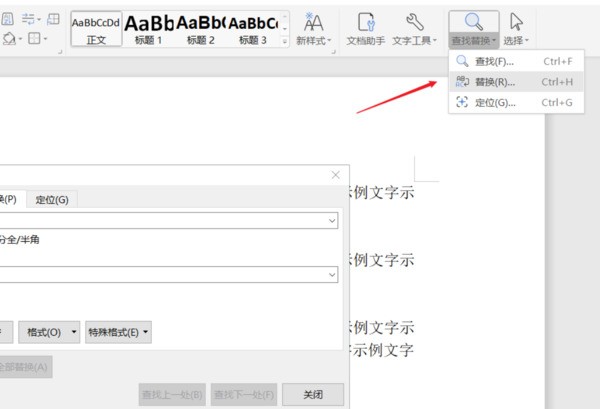This screenshot has width=600, height=409.
Task: Open the 新样式 dropdown arrow
Action: click(329, 40)
